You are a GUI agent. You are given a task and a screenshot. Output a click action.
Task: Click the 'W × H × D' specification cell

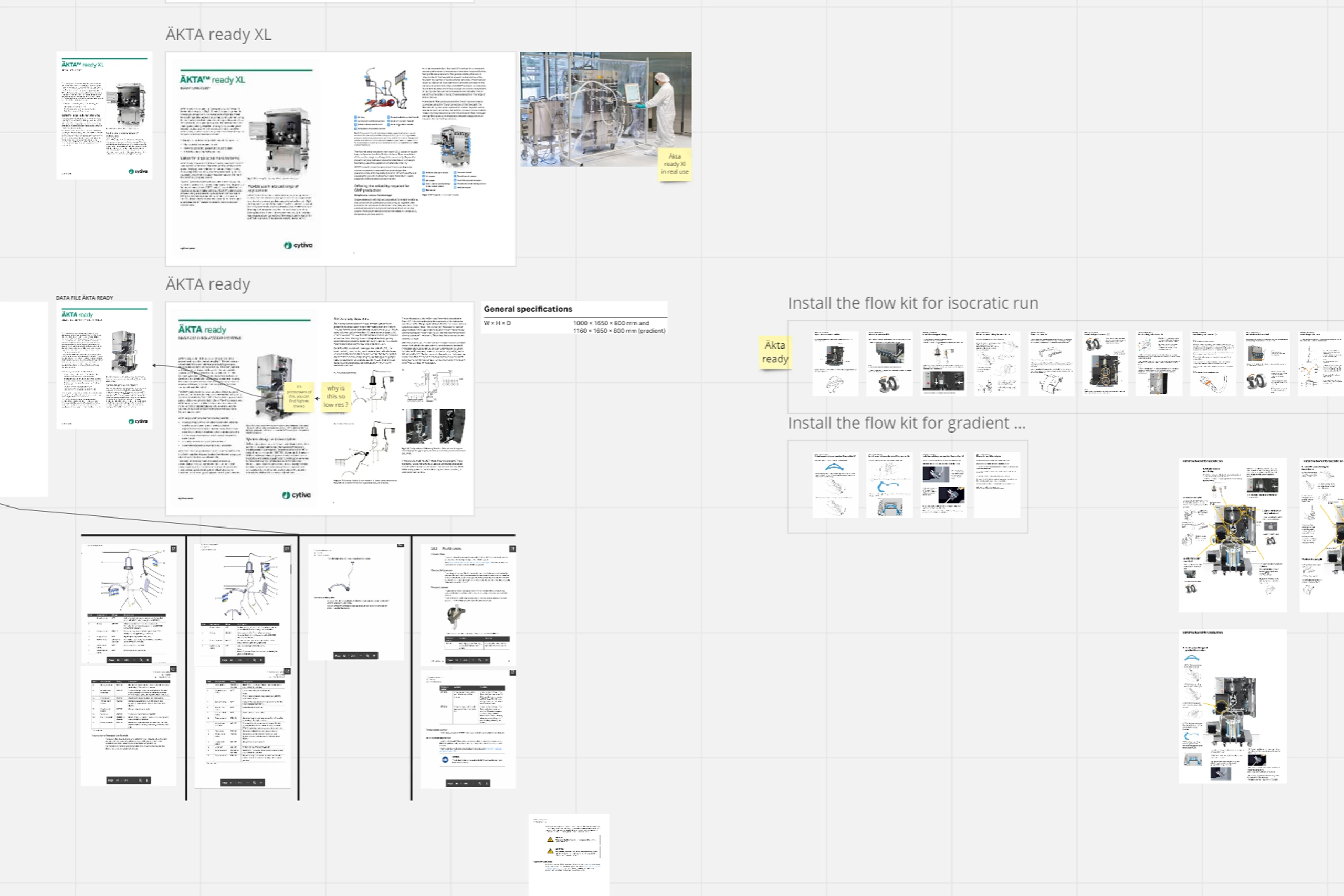click(x=497, y=323)
